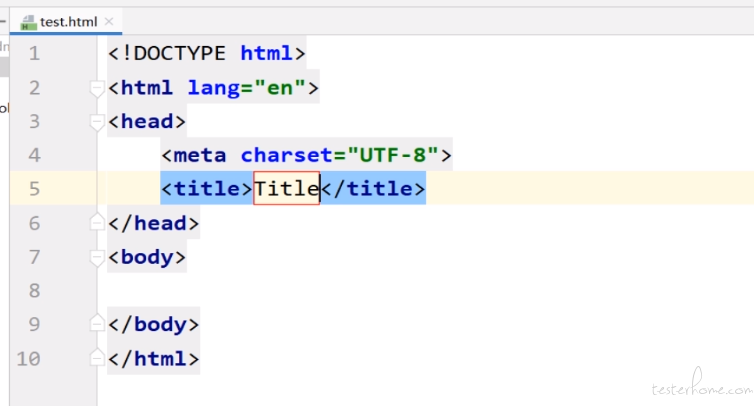Click the lang attribute on line 2

point(213,88)
